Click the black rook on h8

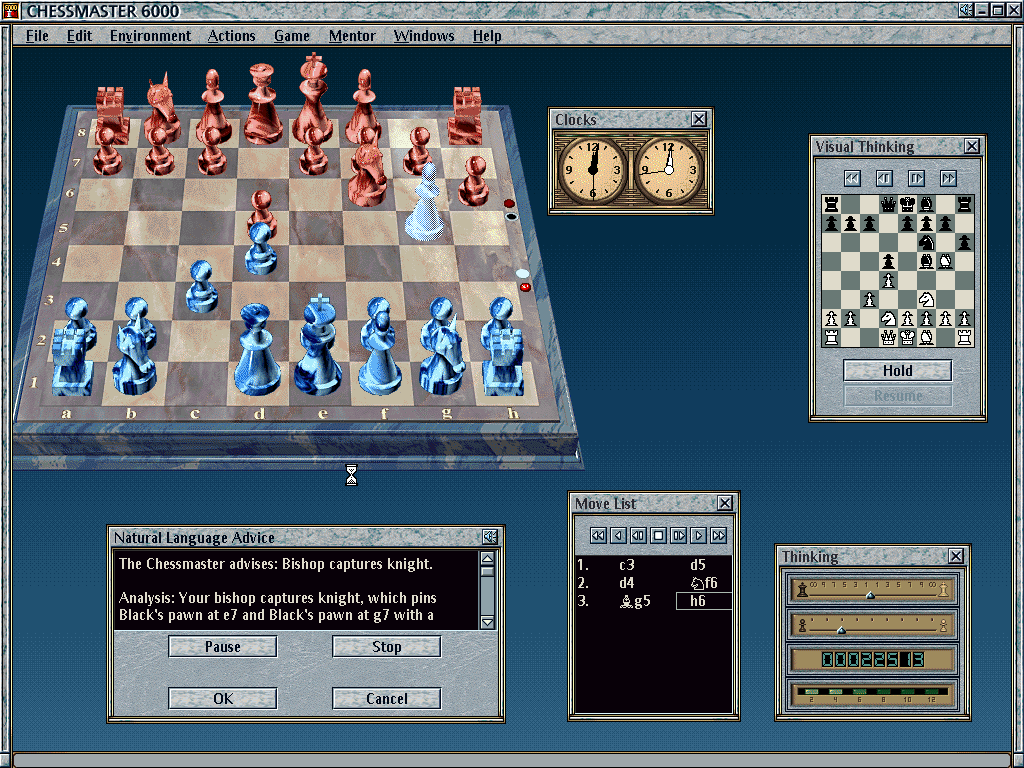[x=468, y=114]
